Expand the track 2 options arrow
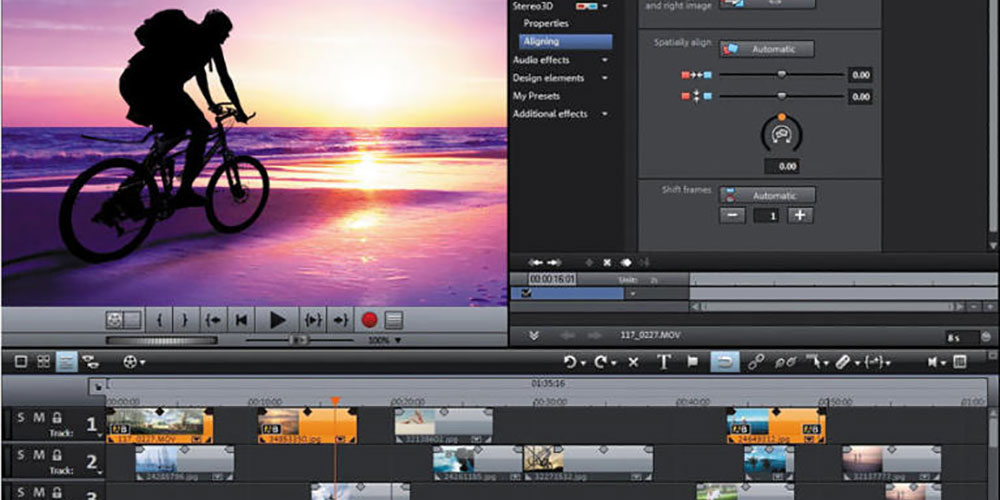1000x500 pixels. (100, 473)
